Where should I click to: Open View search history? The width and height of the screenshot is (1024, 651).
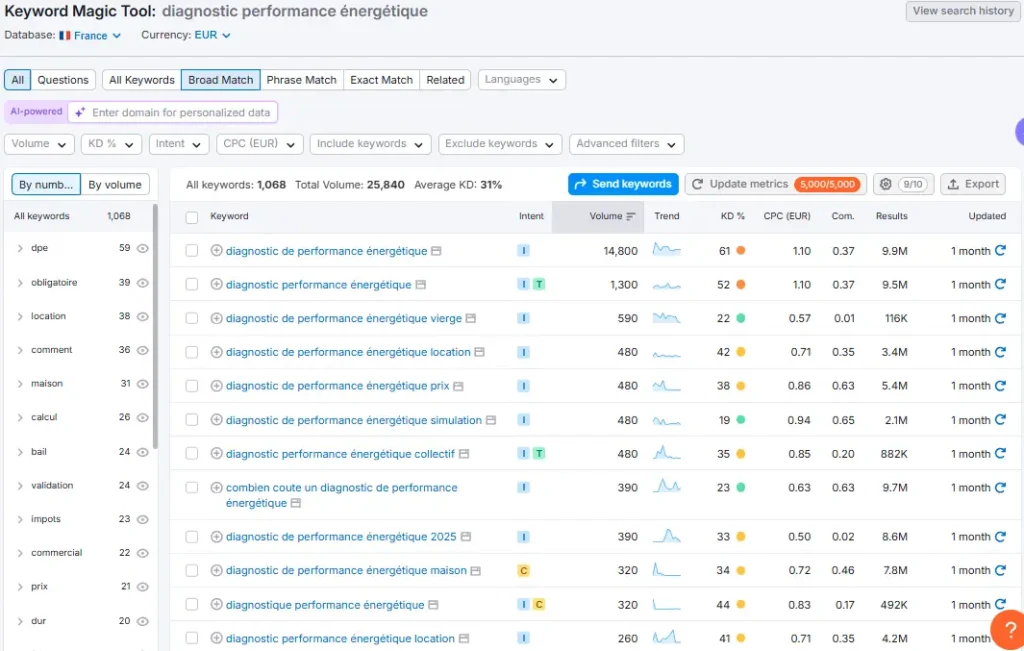(962, 11)
